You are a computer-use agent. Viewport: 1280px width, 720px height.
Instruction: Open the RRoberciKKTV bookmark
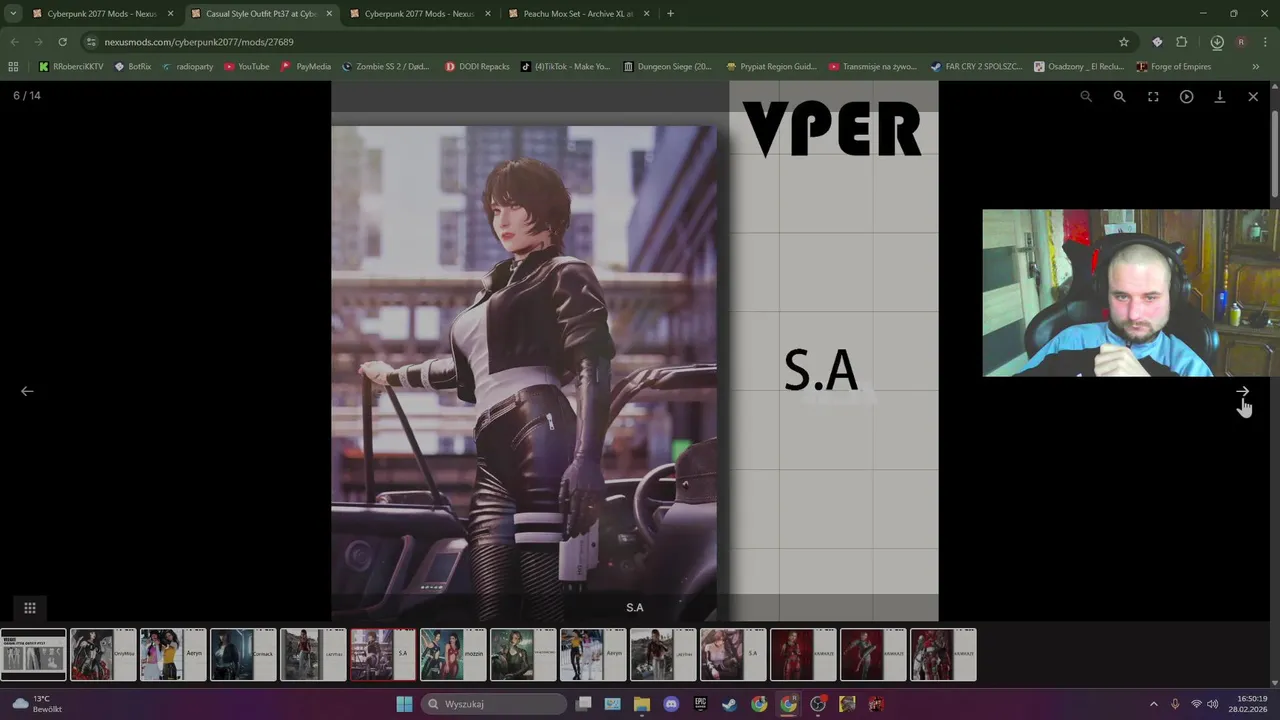(x=71, y=67)
